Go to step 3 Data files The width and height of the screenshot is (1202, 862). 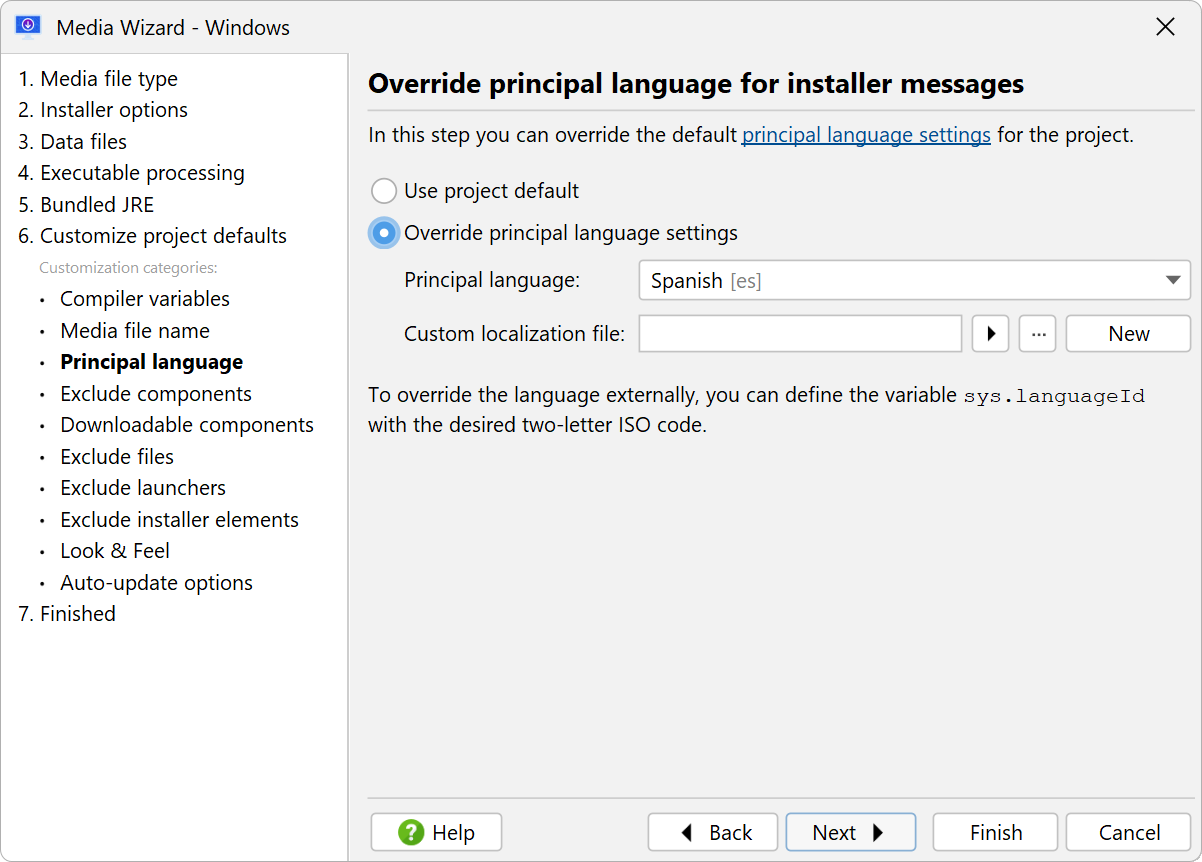click(x=72, y=142)
